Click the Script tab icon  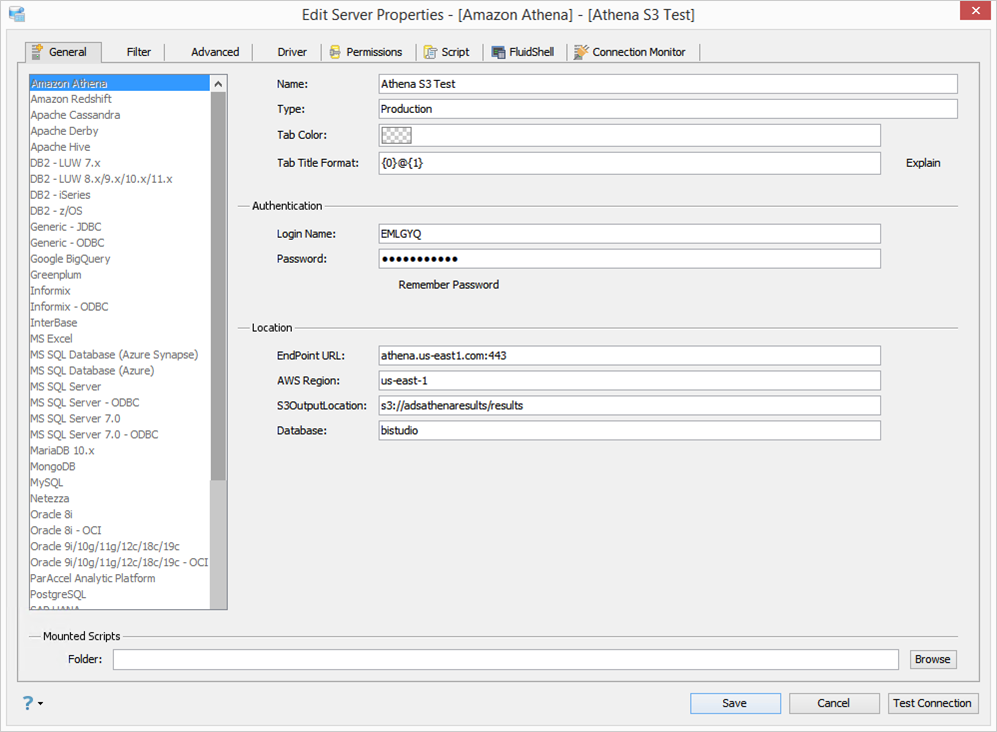[x=430, y=52]
